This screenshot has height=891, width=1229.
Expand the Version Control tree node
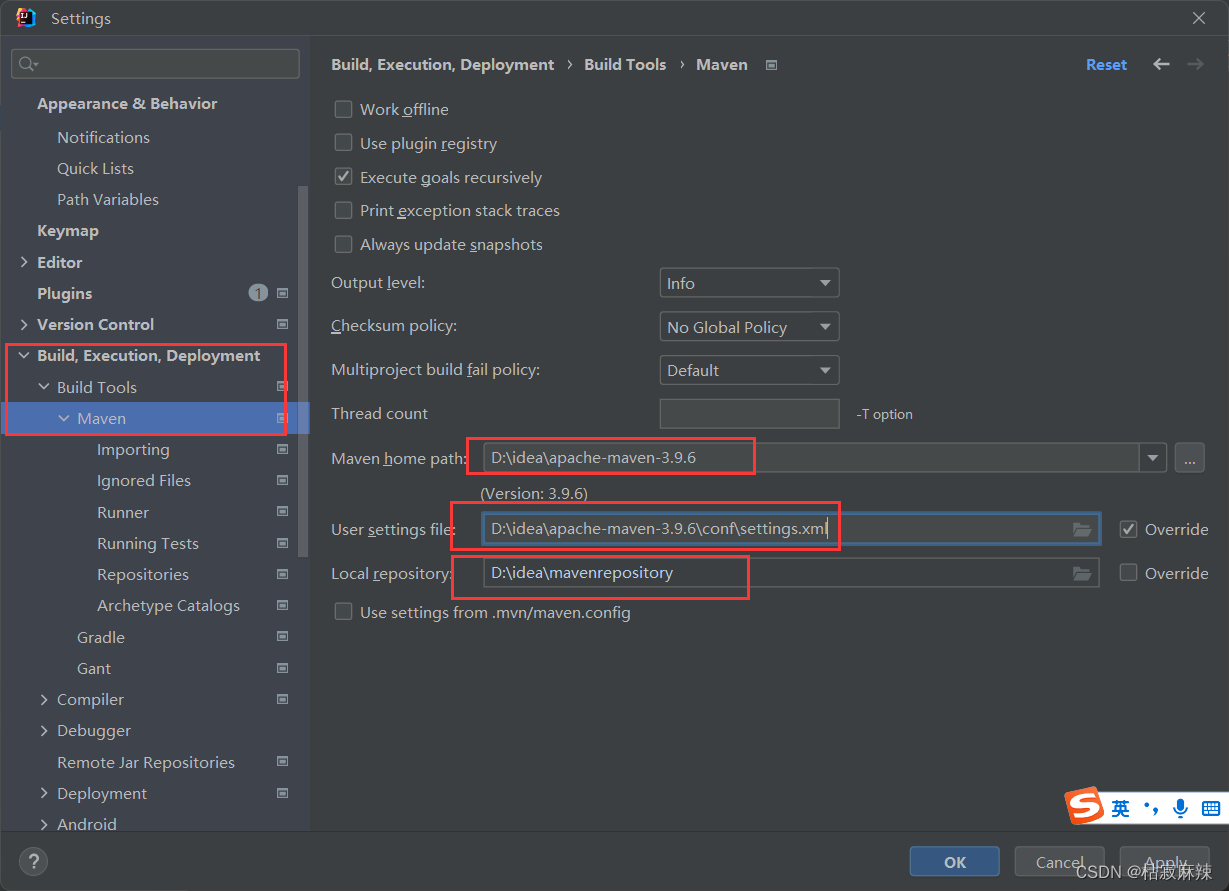coord(24,324)
